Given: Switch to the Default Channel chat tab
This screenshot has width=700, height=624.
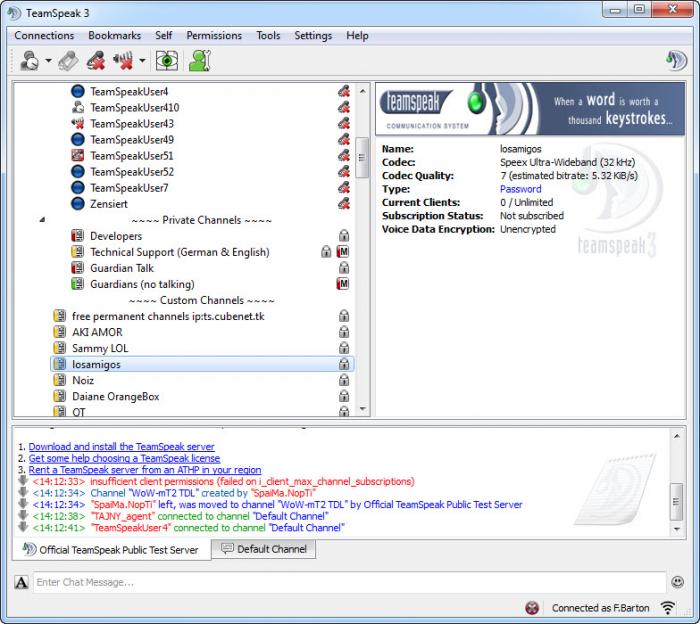Looking at the screenshot, I should (x=263, y=549).
